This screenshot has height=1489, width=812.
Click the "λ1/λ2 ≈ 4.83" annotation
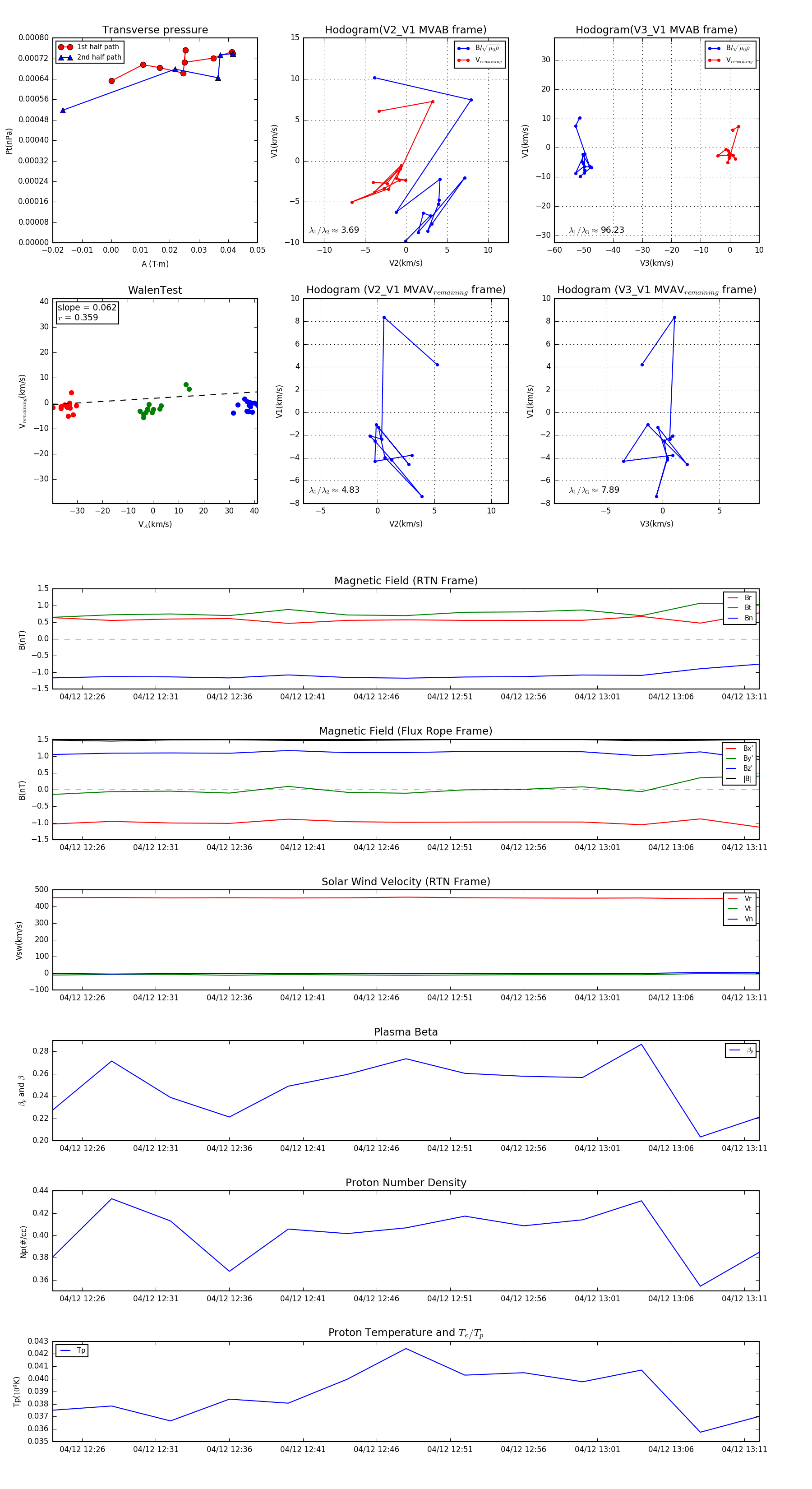pos(334,490)
